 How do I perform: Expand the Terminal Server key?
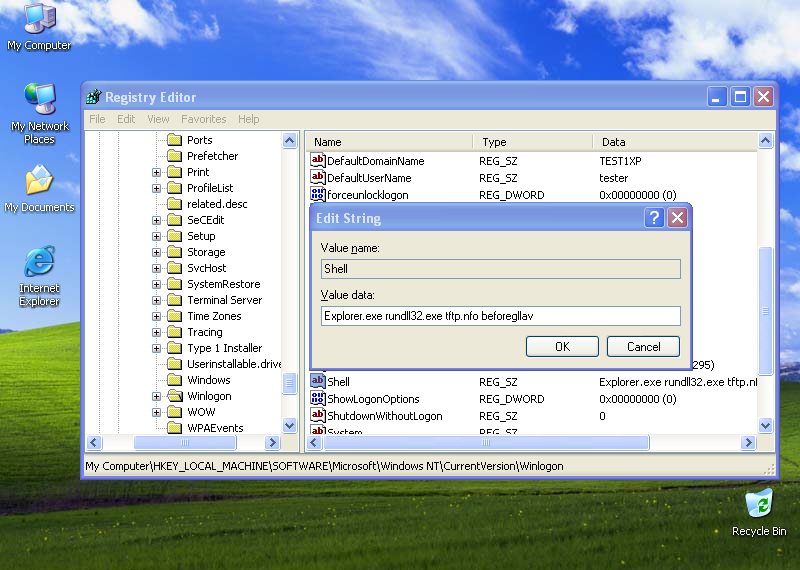tap(157, 301)
